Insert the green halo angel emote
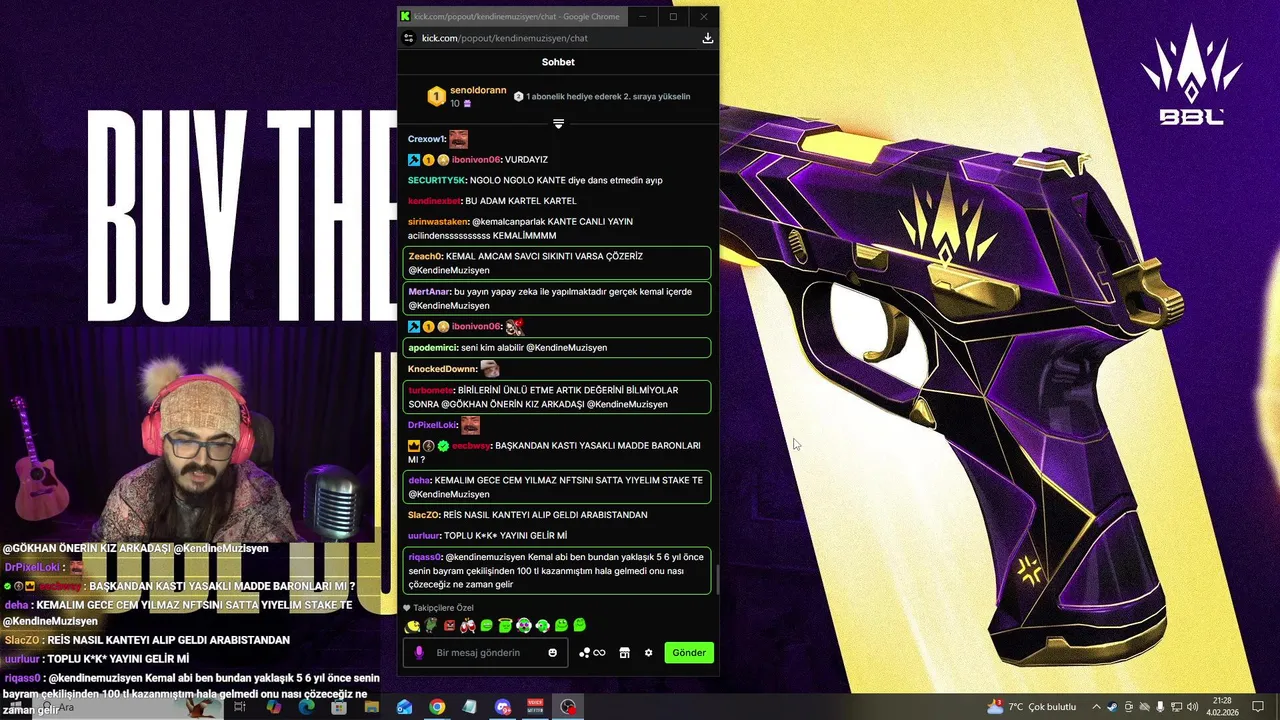Screen dimensions: 1280x720 (505, 625)
